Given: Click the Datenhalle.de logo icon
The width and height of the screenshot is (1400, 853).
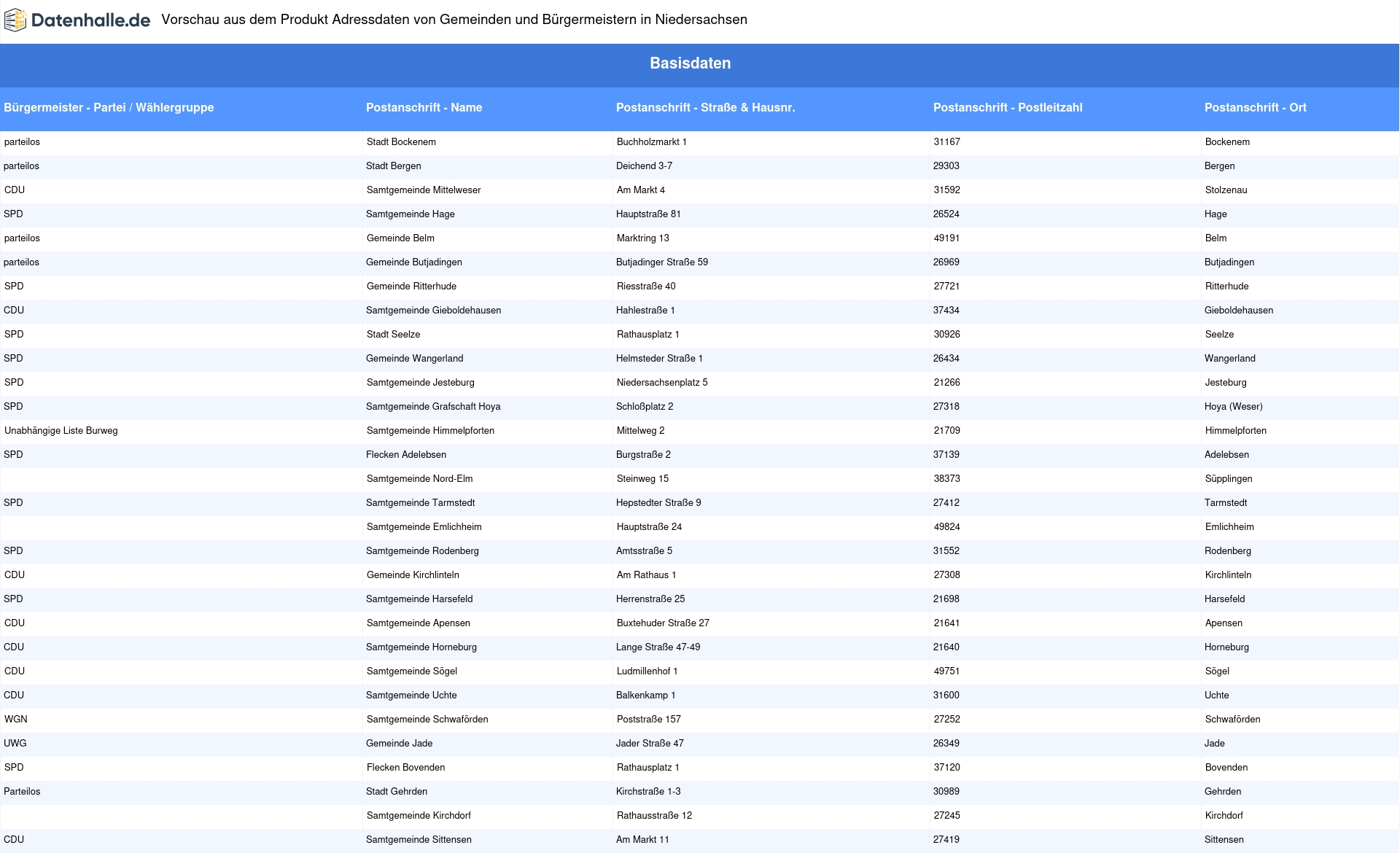Looking at the screenshot, I should point(15,20).
